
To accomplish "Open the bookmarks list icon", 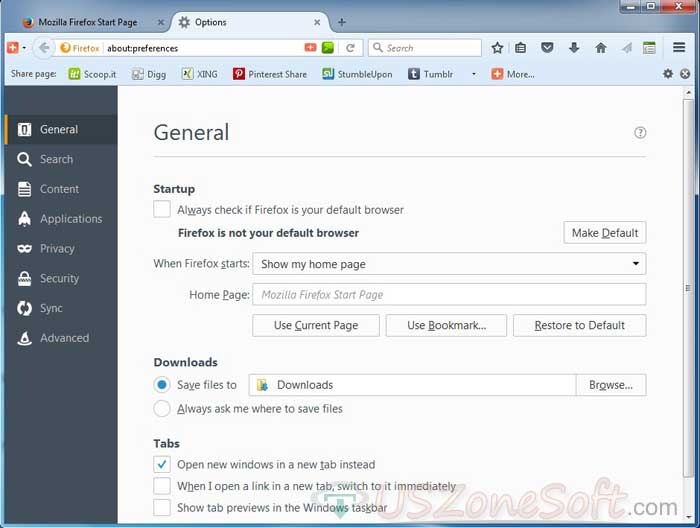I will (521, 48).
